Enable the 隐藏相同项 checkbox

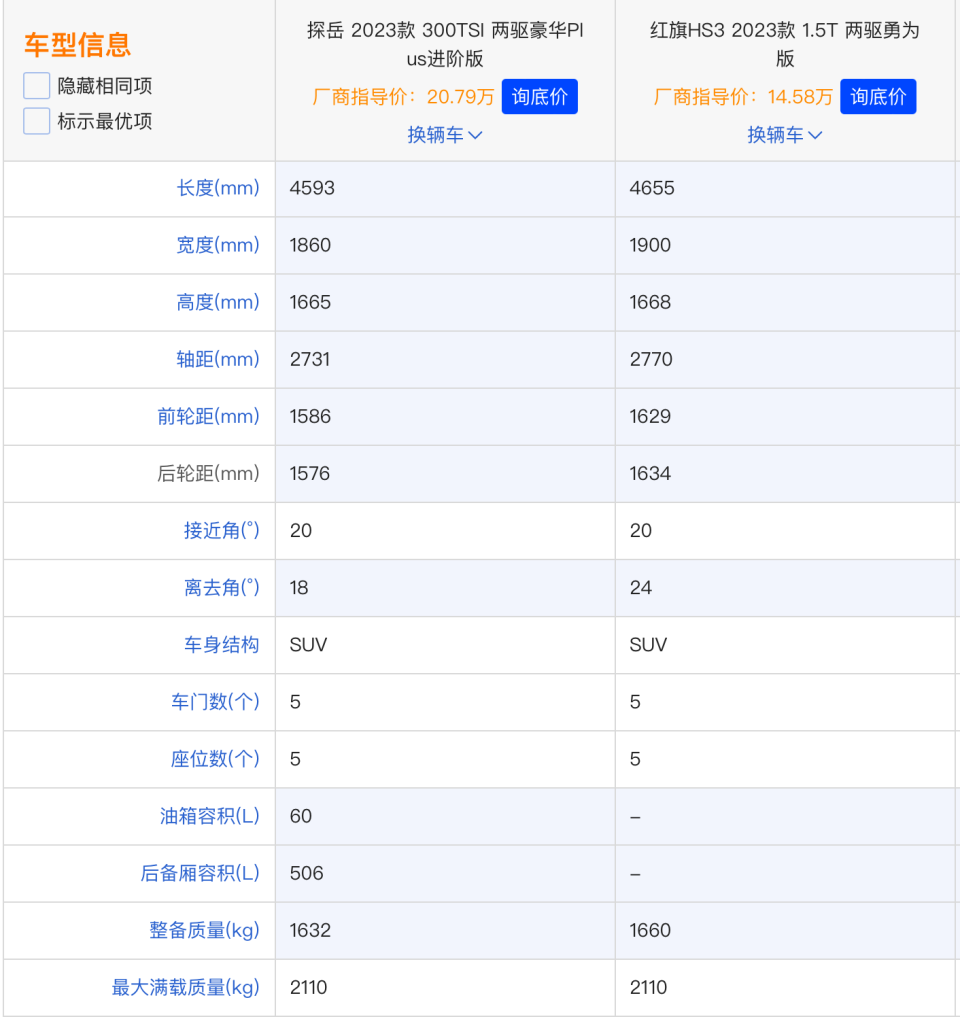(36, 85)
